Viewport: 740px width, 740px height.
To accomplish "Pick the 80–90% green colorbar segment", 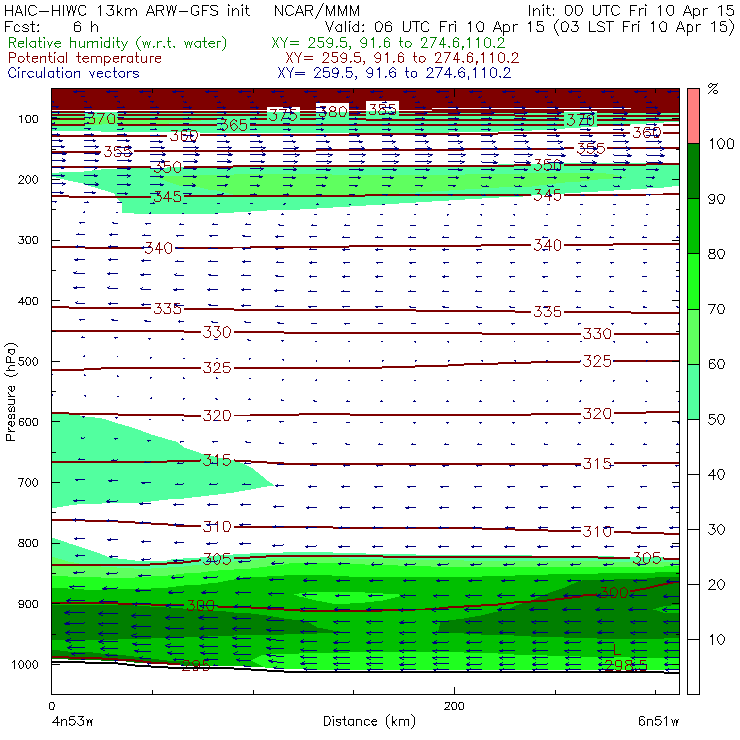I will [x=693, y=226].
